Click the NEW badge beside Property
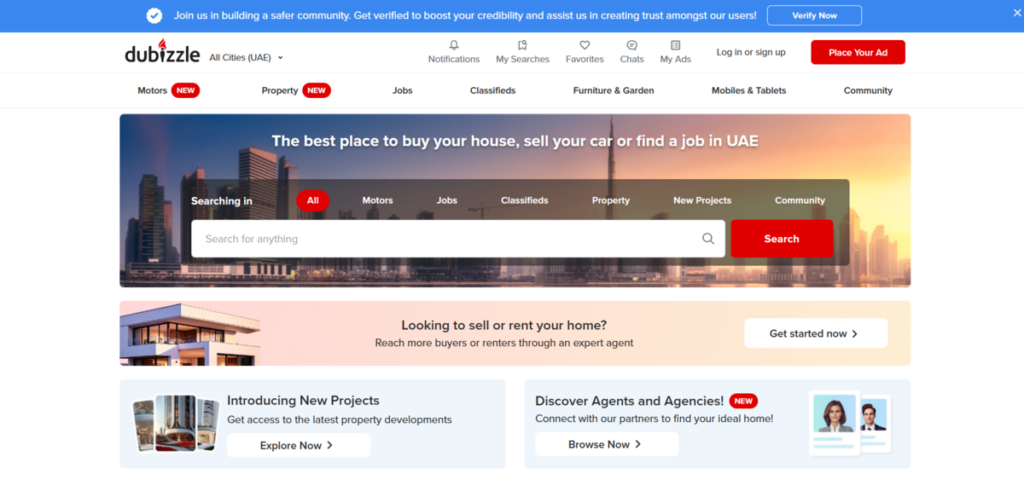The height and width of the screenshot is (480, 1024). click(x=317, y=91)
